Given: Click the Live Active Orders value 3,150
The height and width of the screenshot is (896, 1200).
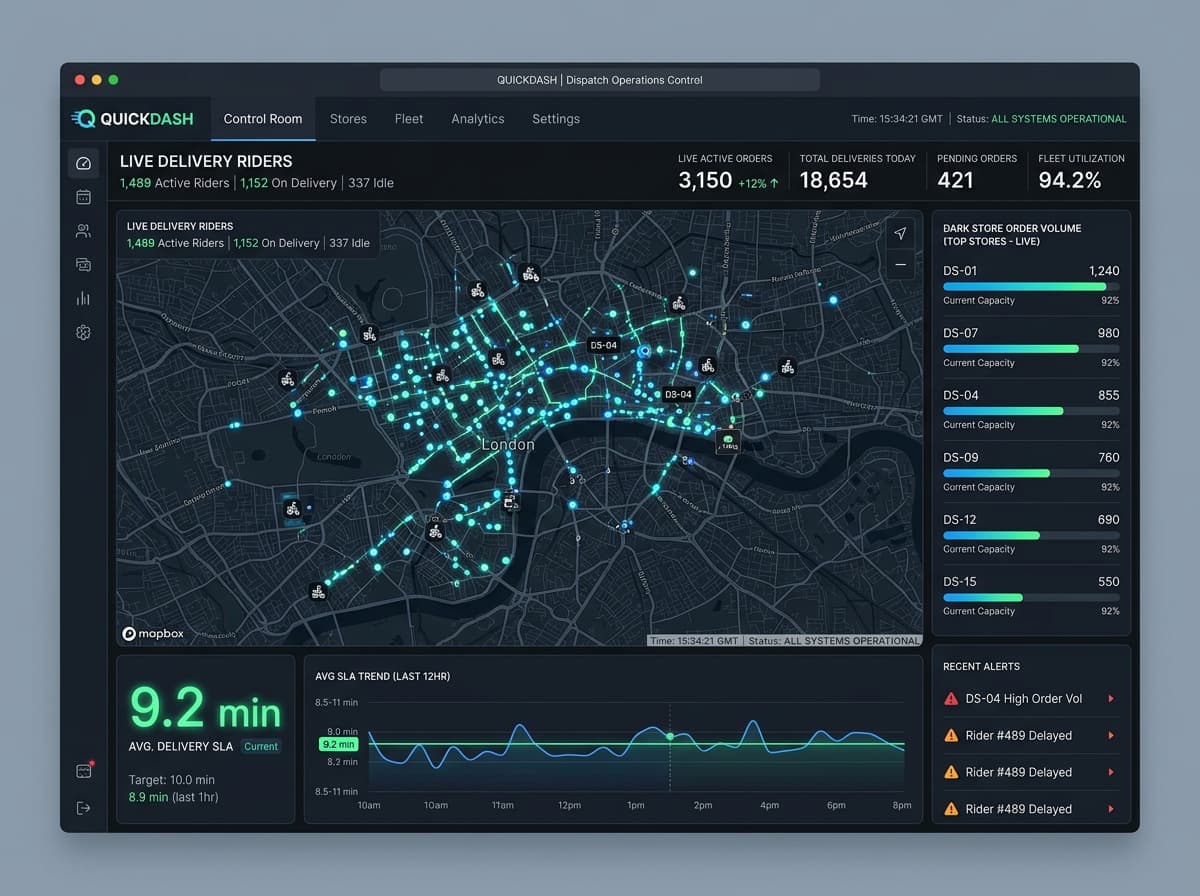Looking at the screenshot, I should coord(705,180).
